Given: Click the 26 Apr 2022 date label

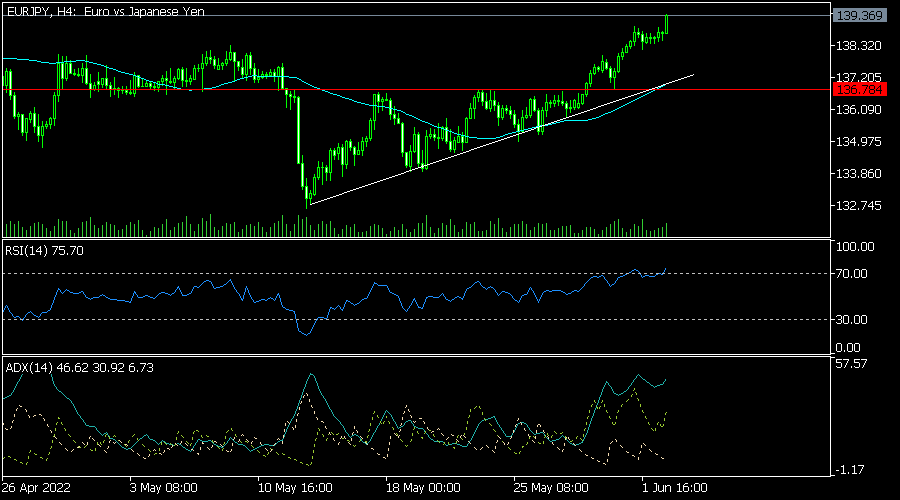Looking at the screenshot, I should coord(36,488).
